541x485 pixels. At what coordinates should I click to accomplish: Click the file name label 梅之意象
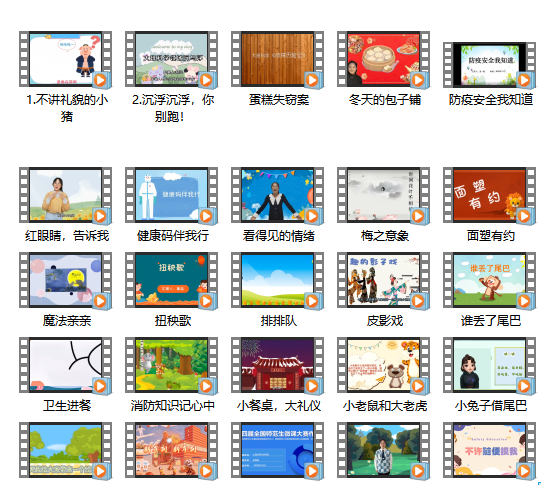coord(385,236)
